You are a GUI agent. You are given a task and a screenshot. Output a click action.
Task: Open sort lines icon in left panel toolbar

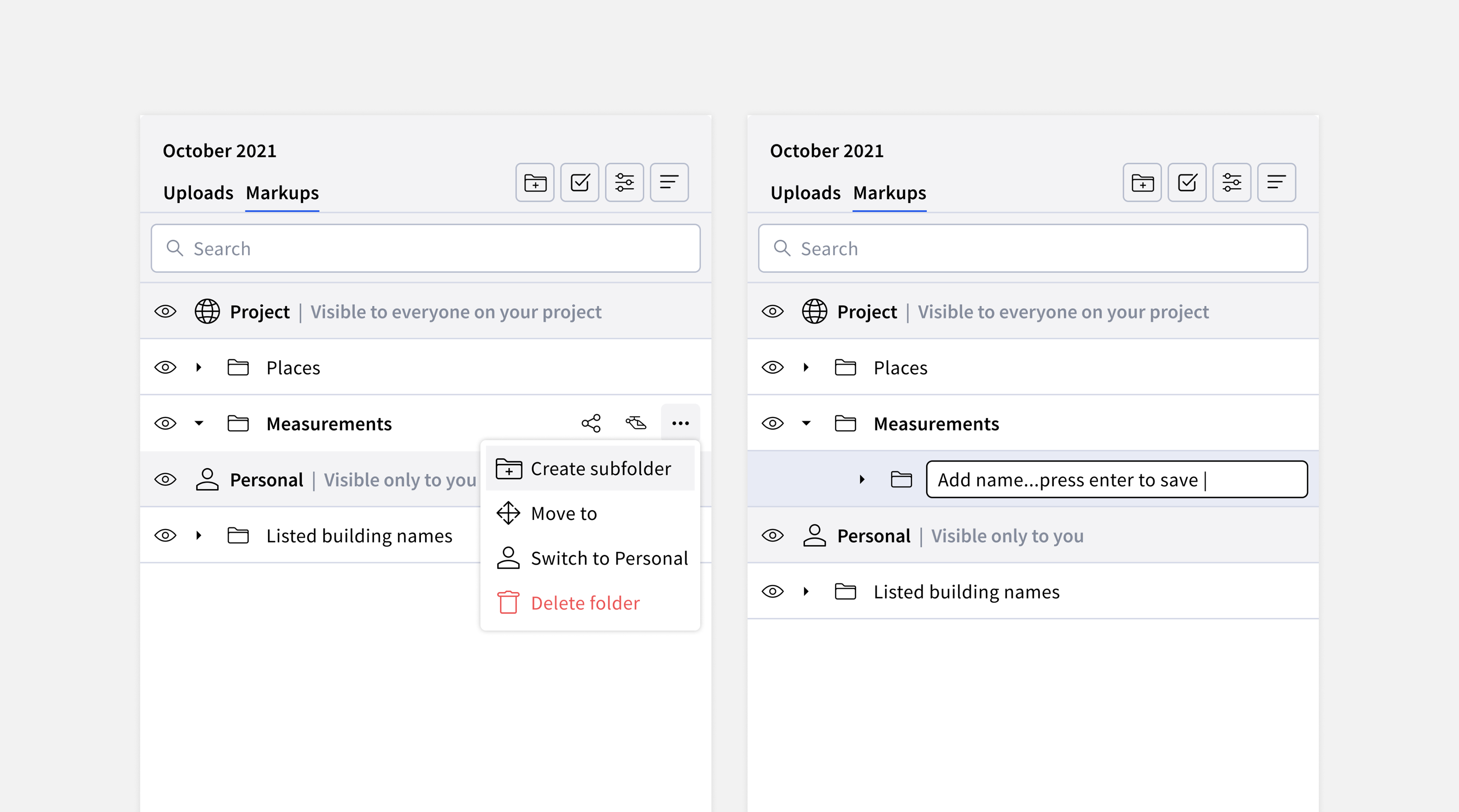(x=669, y=182)
